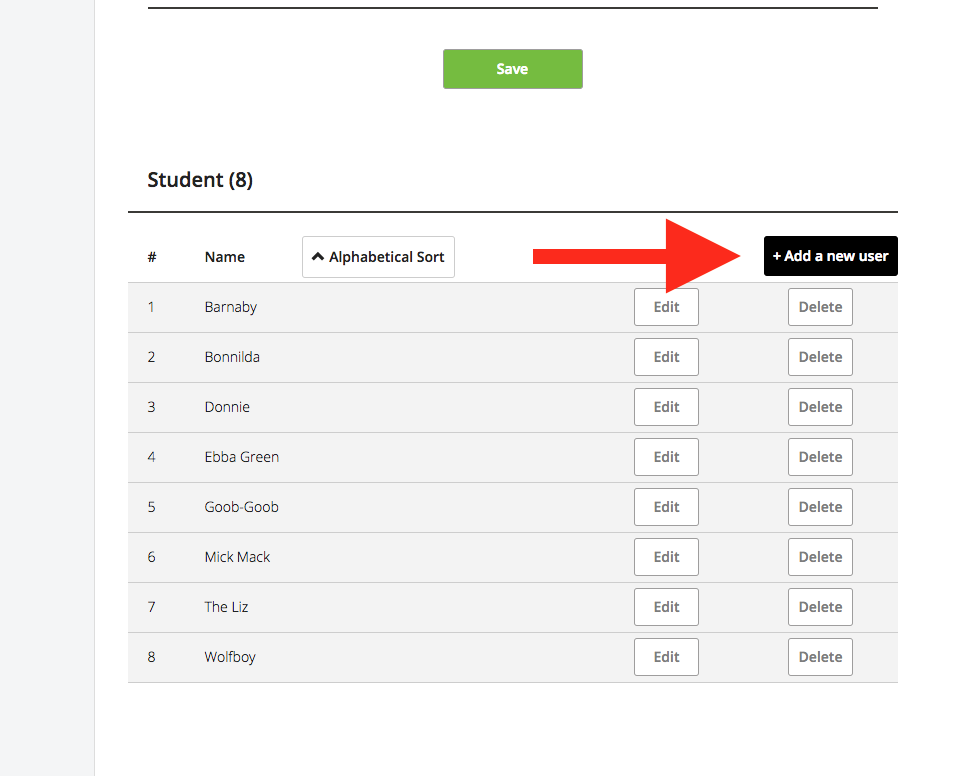This screenshot has width=958, height=776.
Task: Delete the student Wolfboy
Action: (x=820, y=657)
